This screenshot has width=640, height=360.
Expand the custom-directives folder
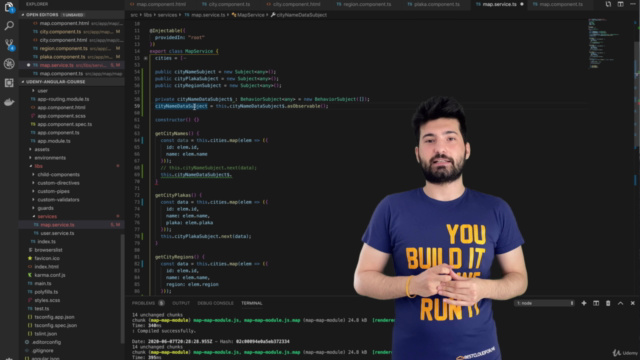pos(58,183)
